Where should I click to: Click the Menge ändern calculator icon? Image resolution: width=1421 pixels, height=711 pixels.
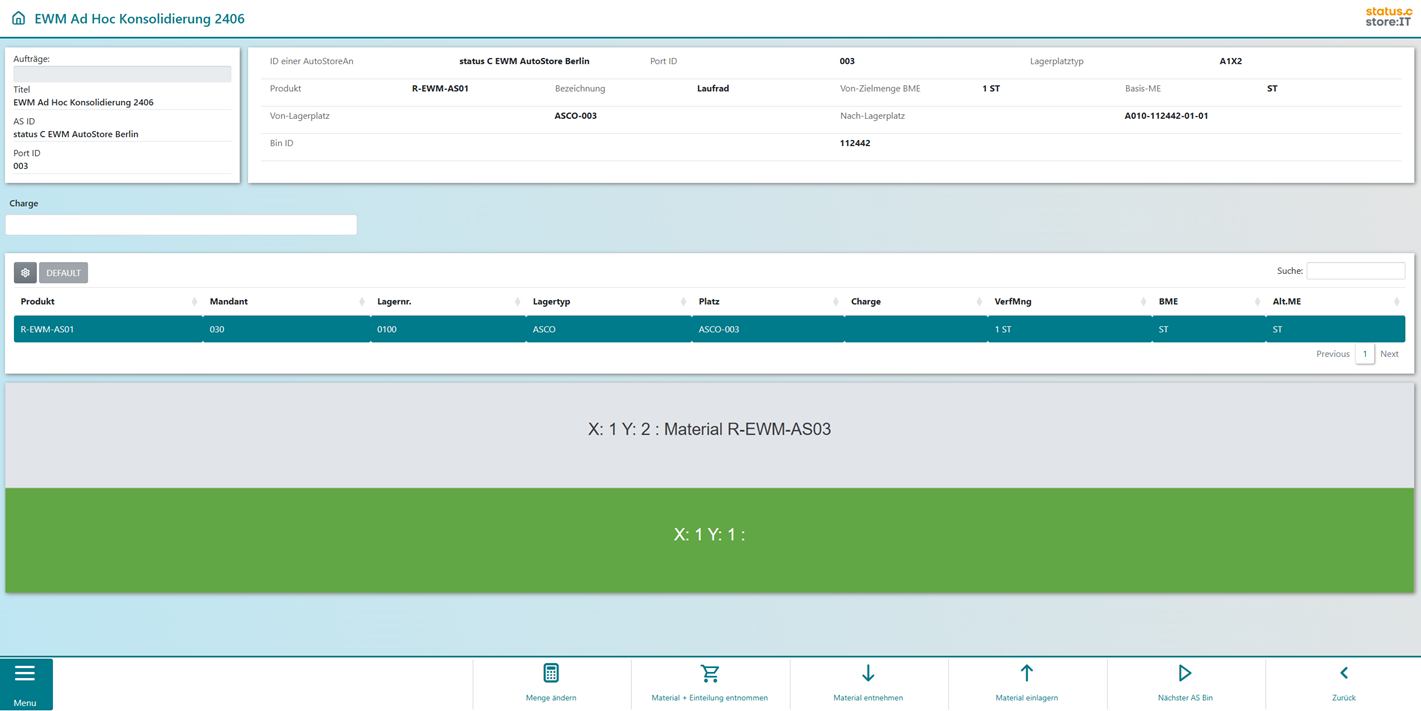pyautogui.click(x=551, y=674)
